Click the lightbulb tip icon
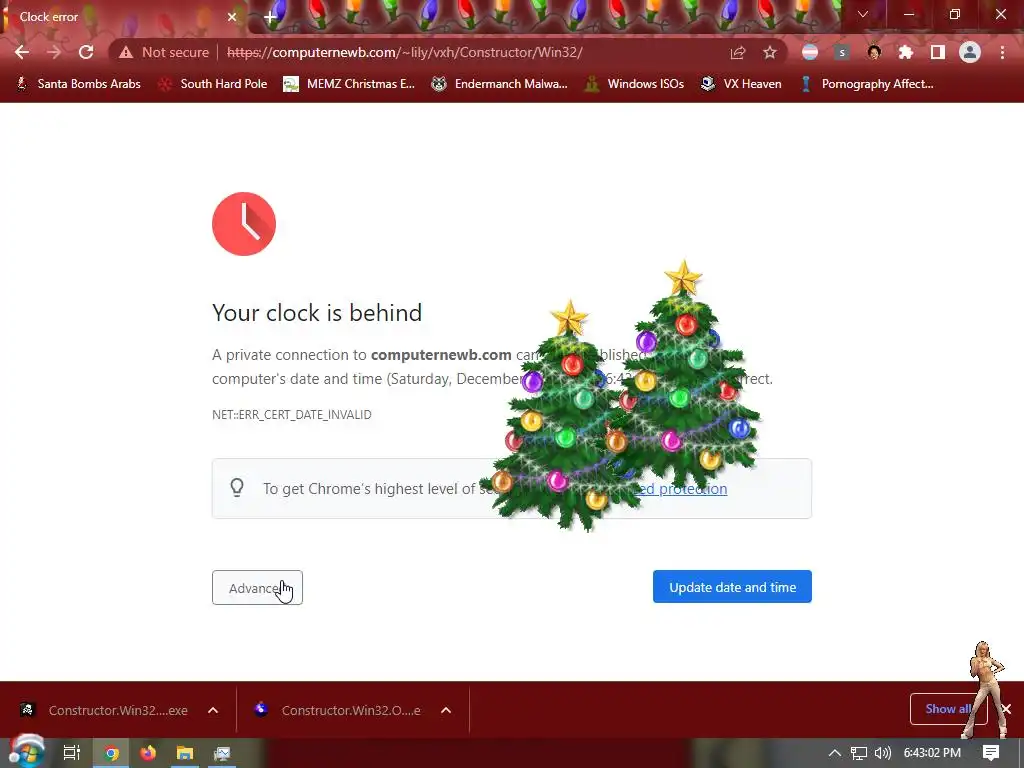This screenshot has width=1024, height=768. pyautogui.click(x=237, y=487)
